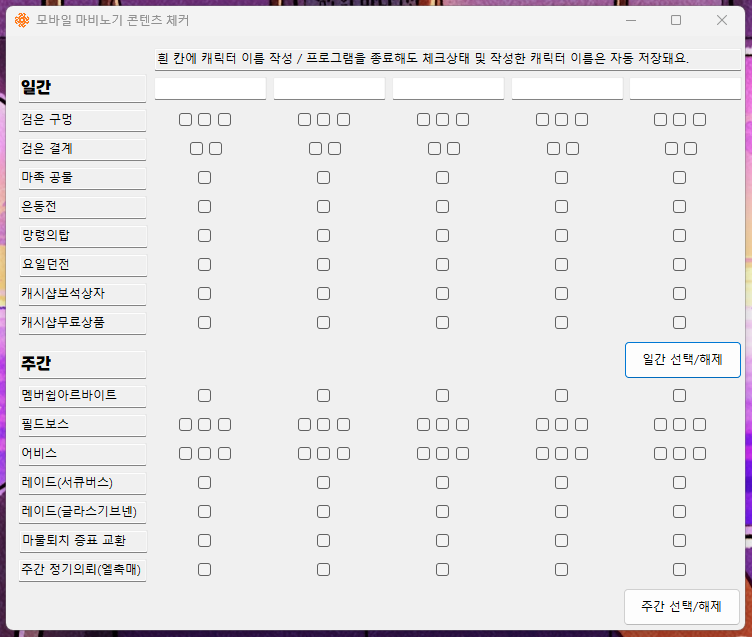Check 은동전 for fifth character
The width and height of the screenshot is (752, 637).
click(680, 207)
